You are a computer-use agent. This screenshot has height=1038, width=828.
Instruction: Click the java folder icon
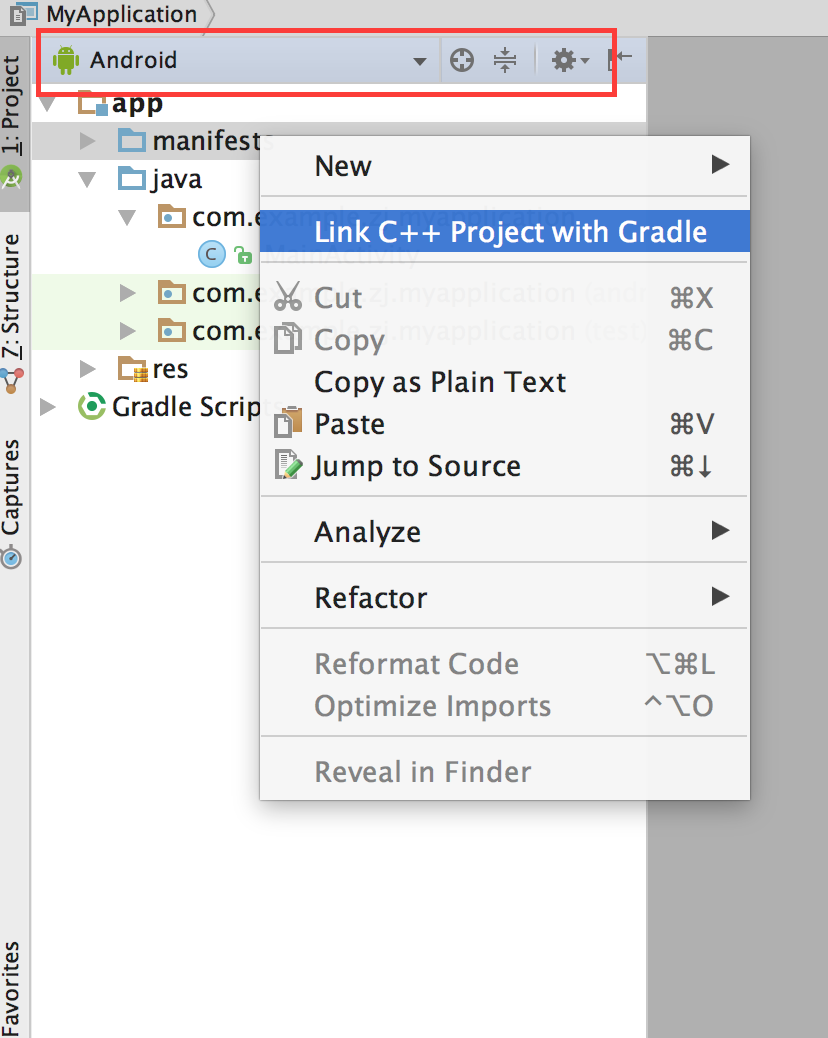[x=132, y=179]
